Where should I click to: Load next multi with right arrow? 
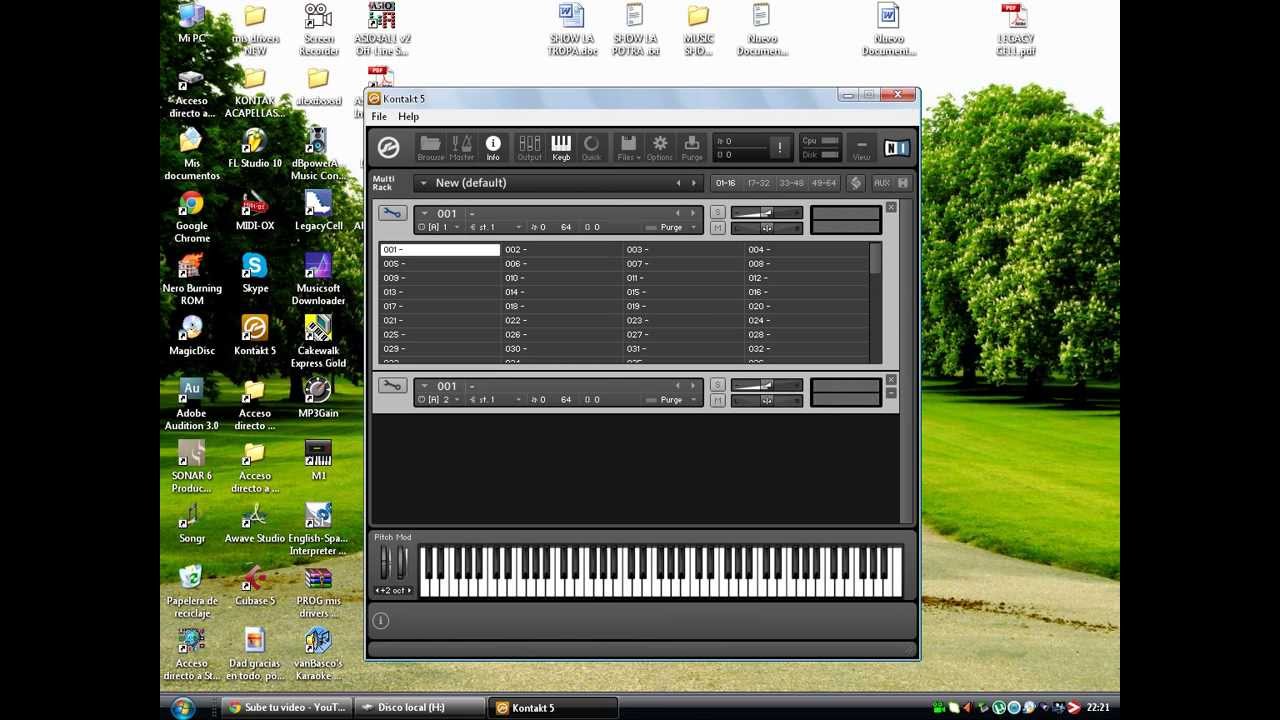[x=693, y=183]
